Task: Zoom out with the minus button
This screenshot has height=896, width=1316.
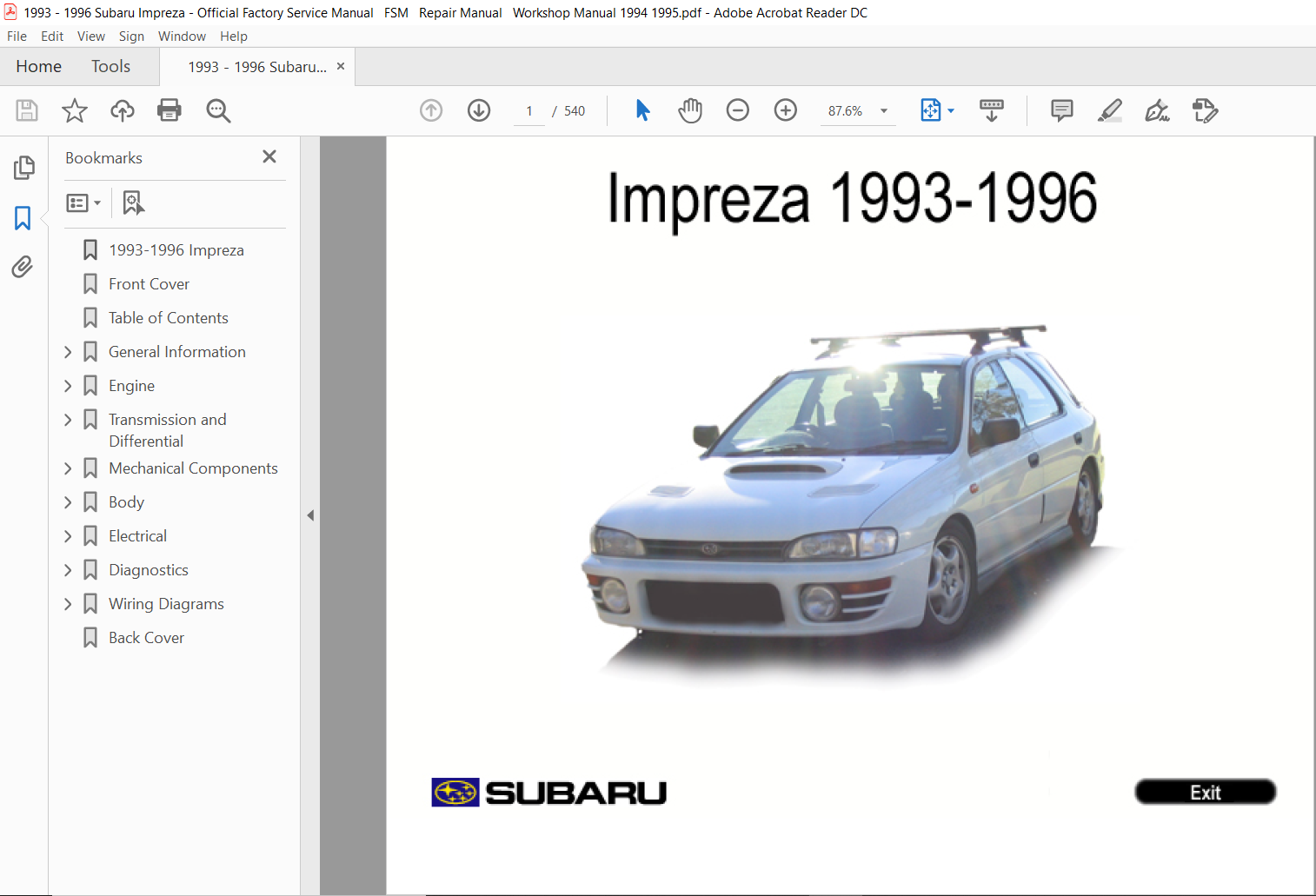Action: [x=738, y=110]
